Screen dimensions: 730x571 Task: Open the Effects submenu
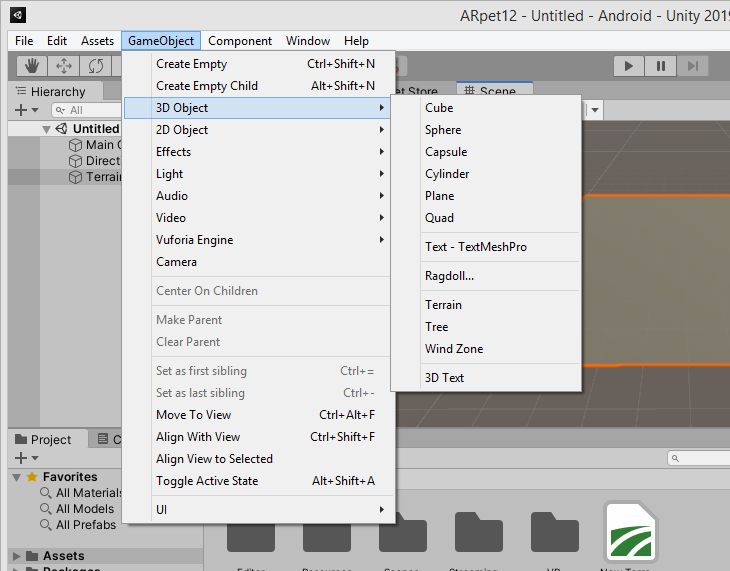tap(258, 152)
